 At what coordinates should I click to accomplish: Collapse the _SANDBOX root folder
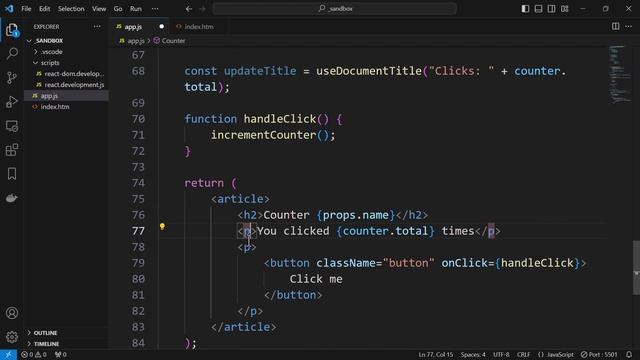click(66, 41)
